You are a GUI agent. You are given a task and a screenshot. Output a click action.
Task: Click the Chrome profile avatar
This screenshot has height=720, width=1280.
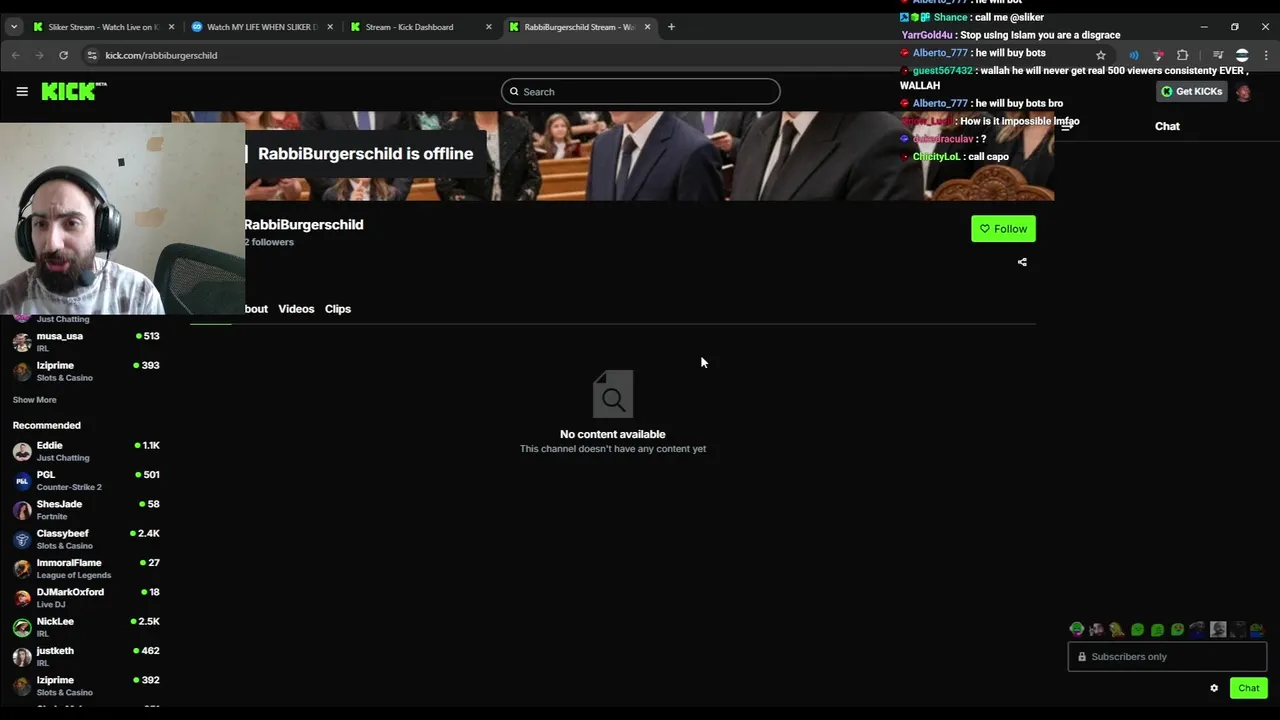point(1242,55)
